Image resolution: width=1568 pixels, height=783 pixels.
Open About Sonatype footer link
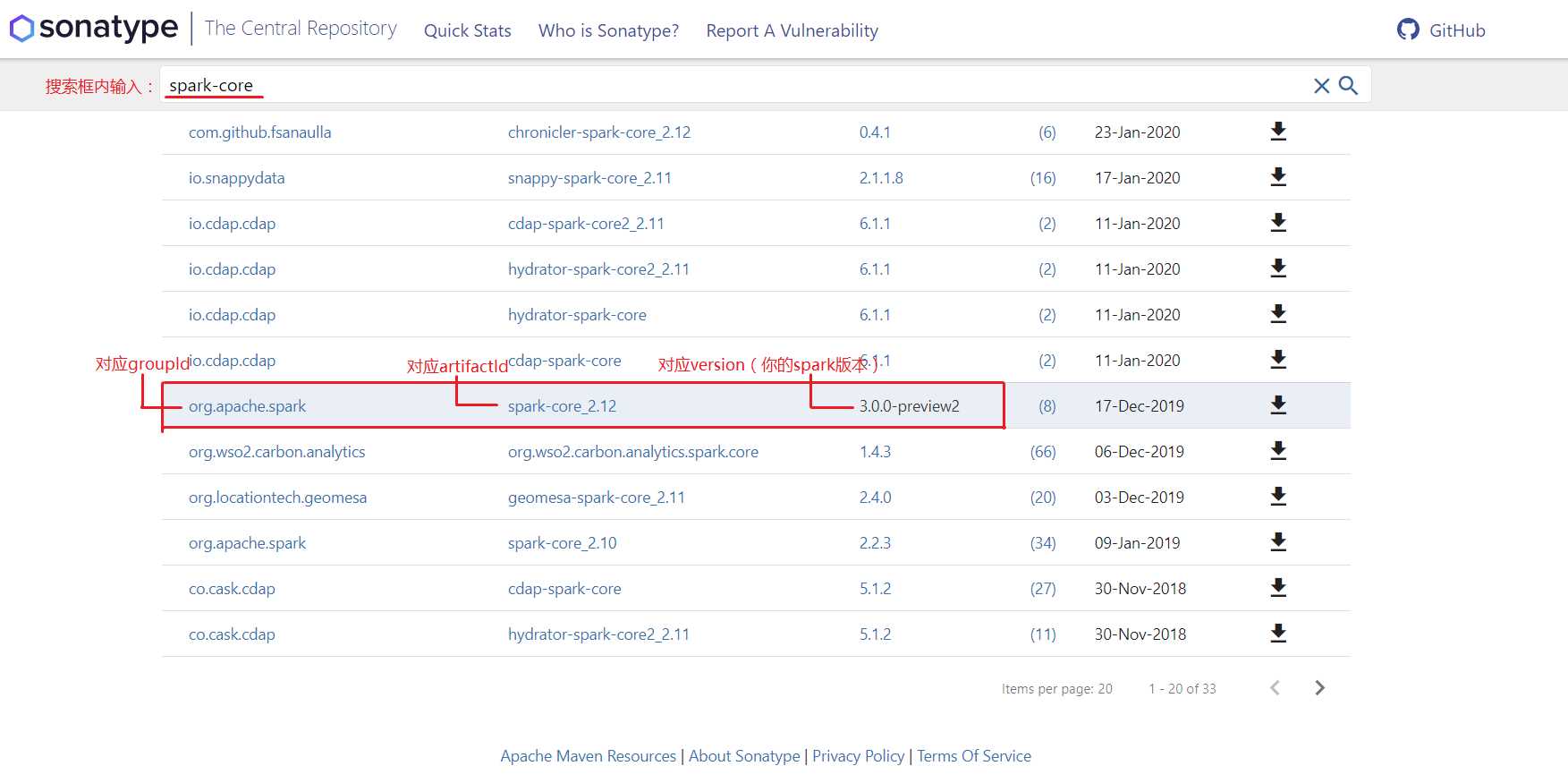(x=744, y=756)
